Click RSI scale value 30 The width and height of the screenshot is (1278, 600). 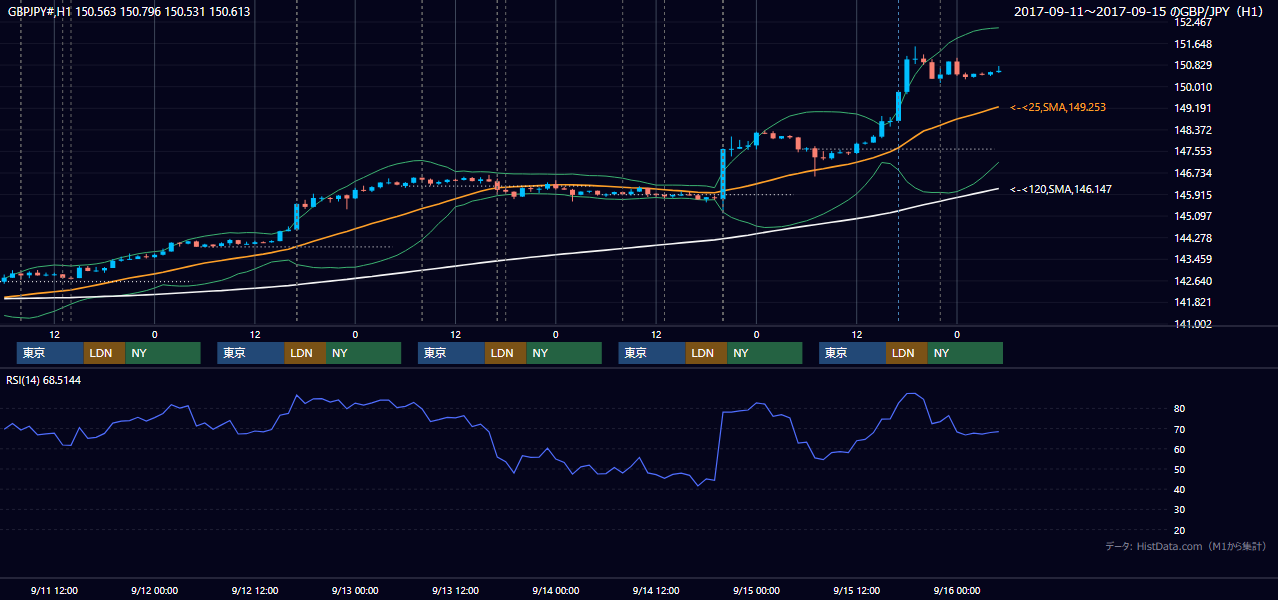pyautogui.click(x=1180, y=509)
